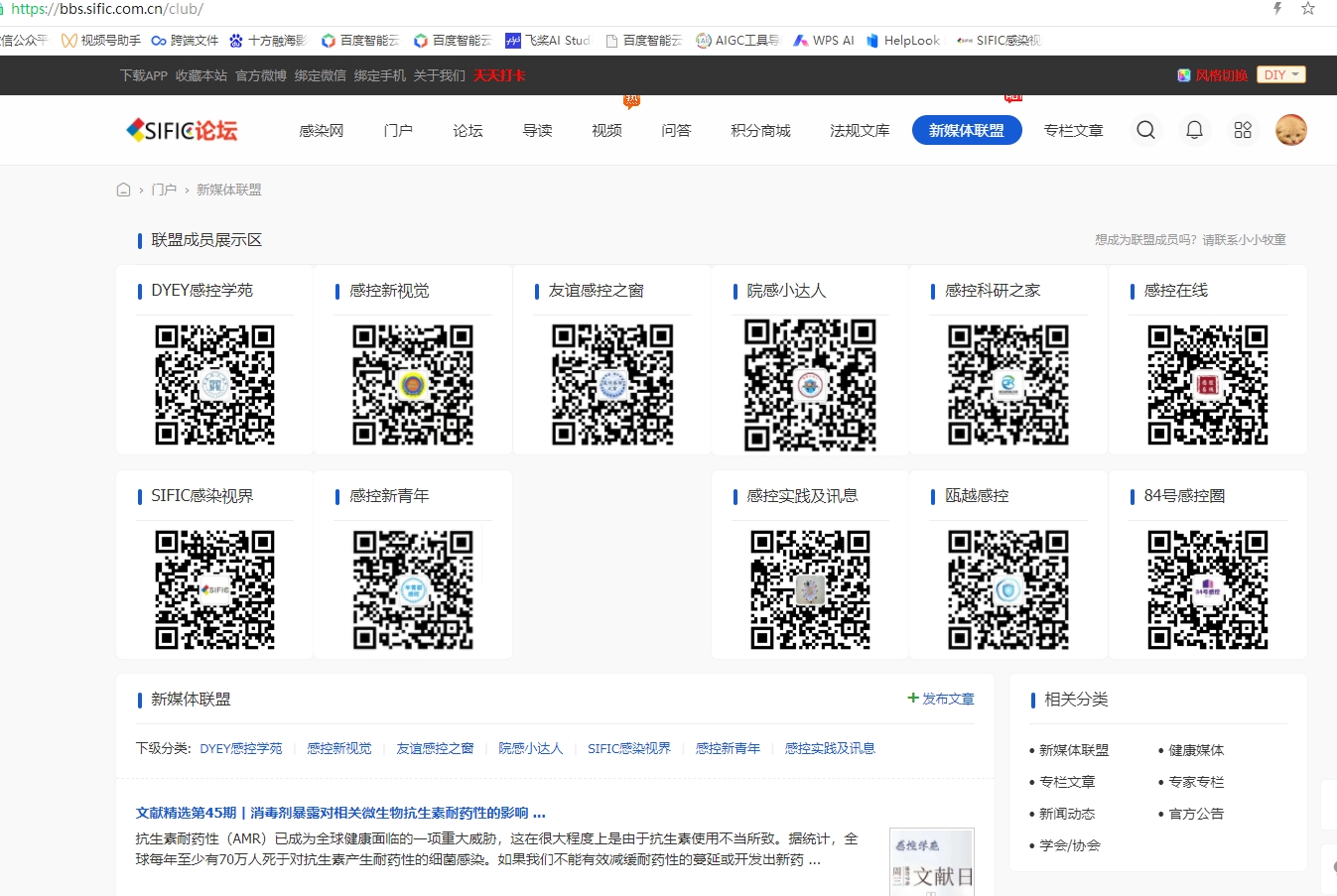This screenshot has width=1337, height=896.
Task: Open the apps grid icon beside the bell
Action: tap(1242, 130)
